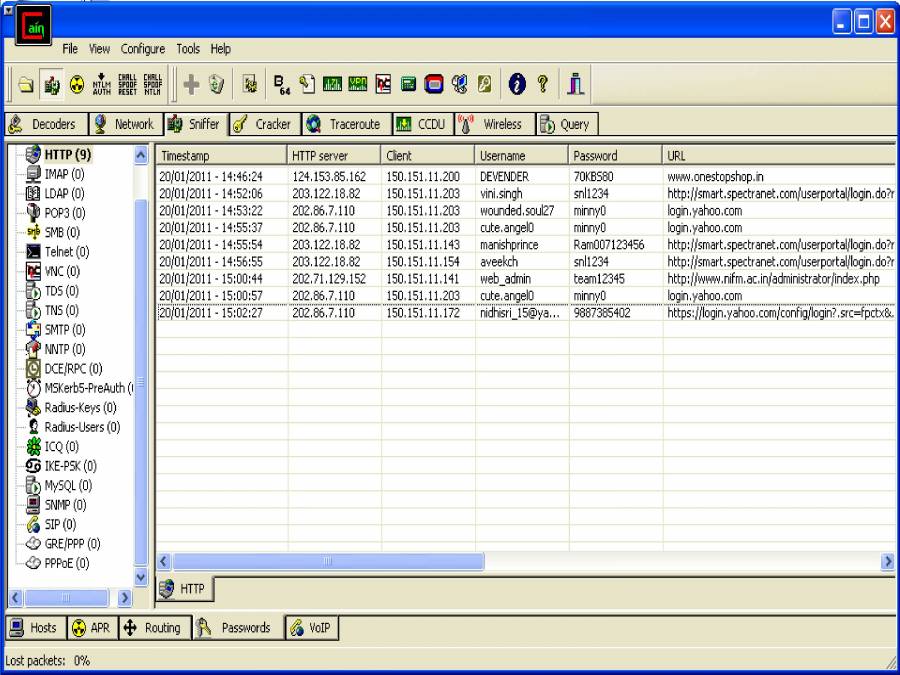Screen dimensions: 900x675
Task: Click the table's horizontal scrollbar right arrow
Action: pyautogui.click(x=886, y=563)
